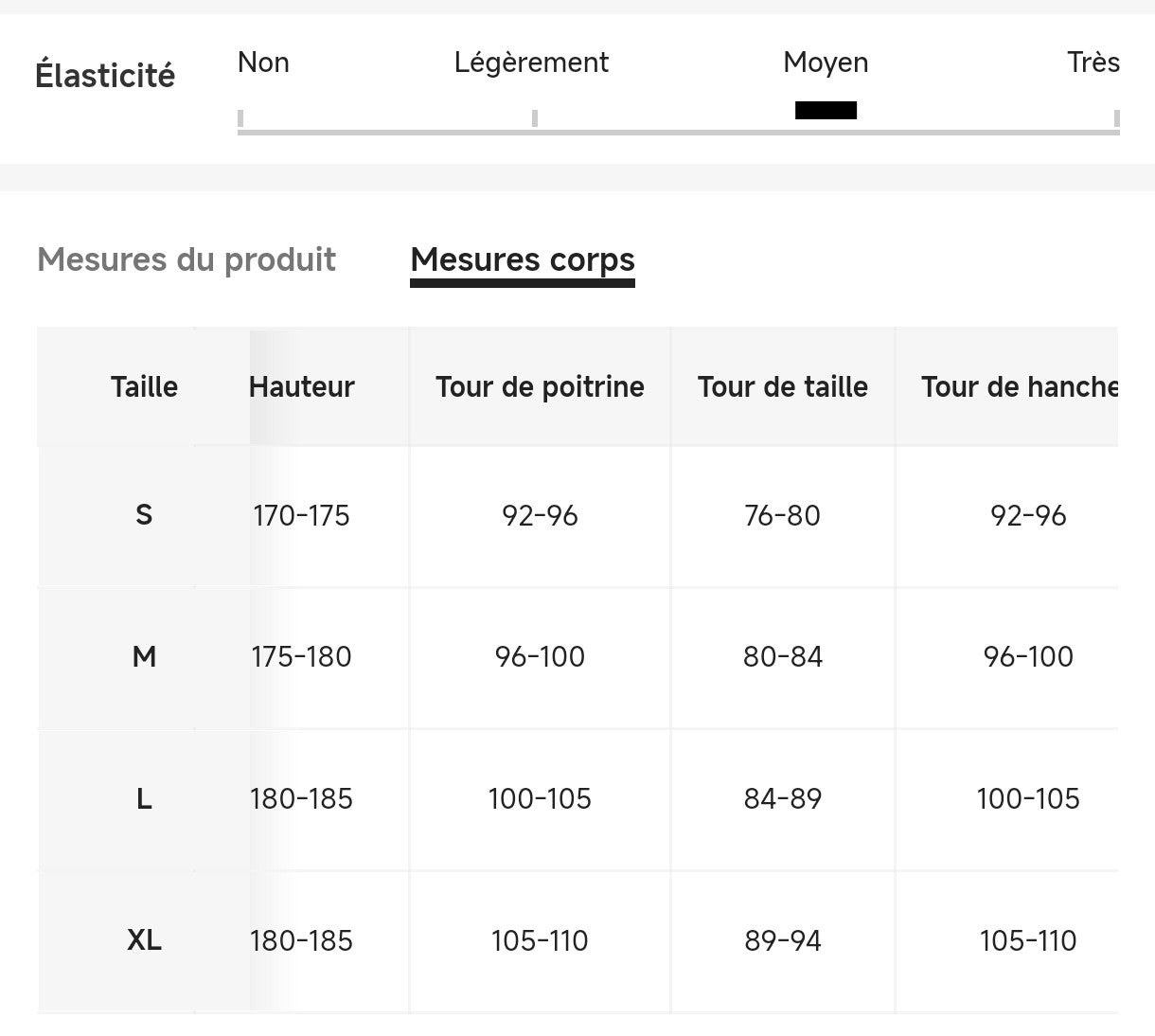Screen dimensions: 1155x1036
Task: Click the Moyen elasticity indicator
Action: (x=826, y=110)
